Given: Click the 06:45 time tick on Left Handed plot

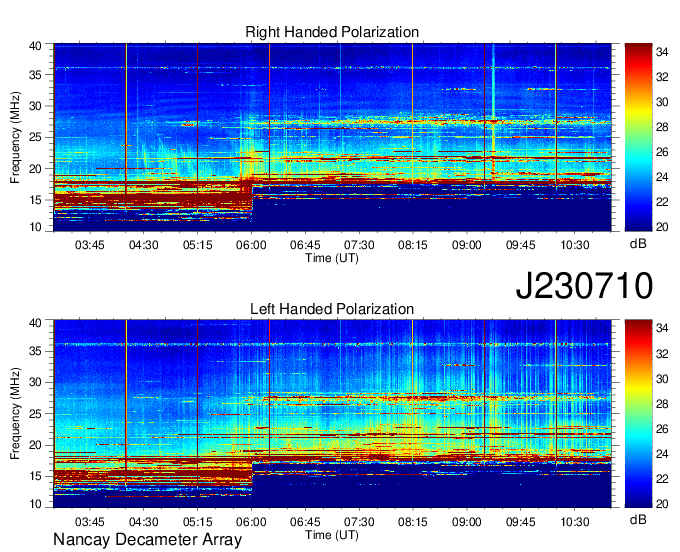Looking at the screenshot, I should point(305,522).
